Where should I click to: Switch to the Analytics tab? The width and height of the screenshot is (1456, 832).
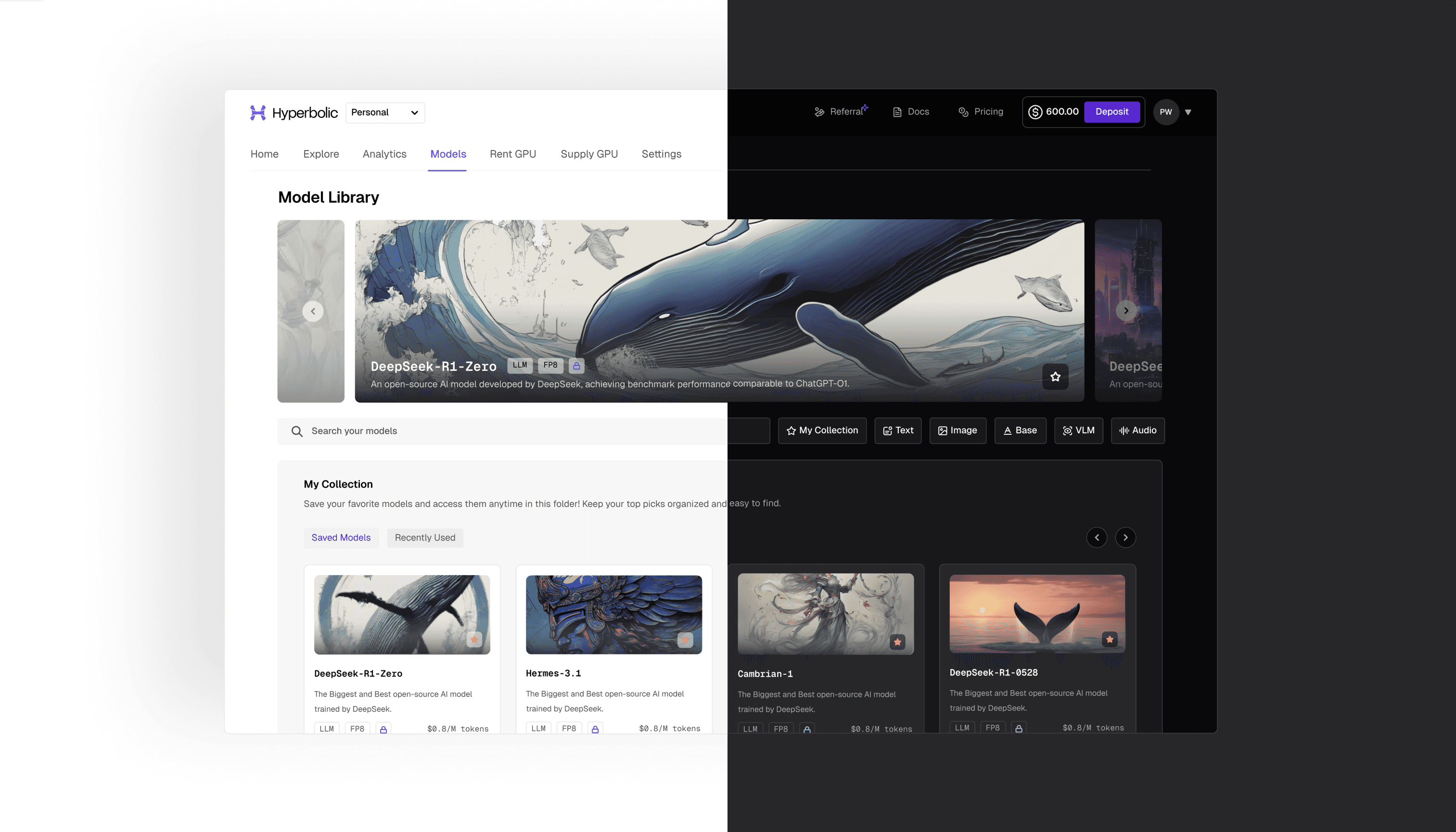click(384, 154)
